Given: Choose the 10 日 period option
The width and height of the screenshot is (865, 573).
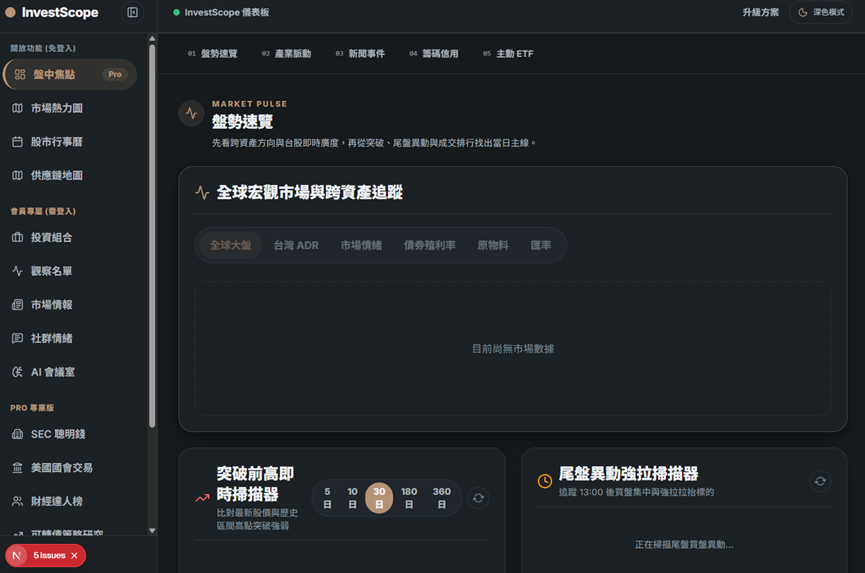Looking at the screenshot, I should pos(353,498).
